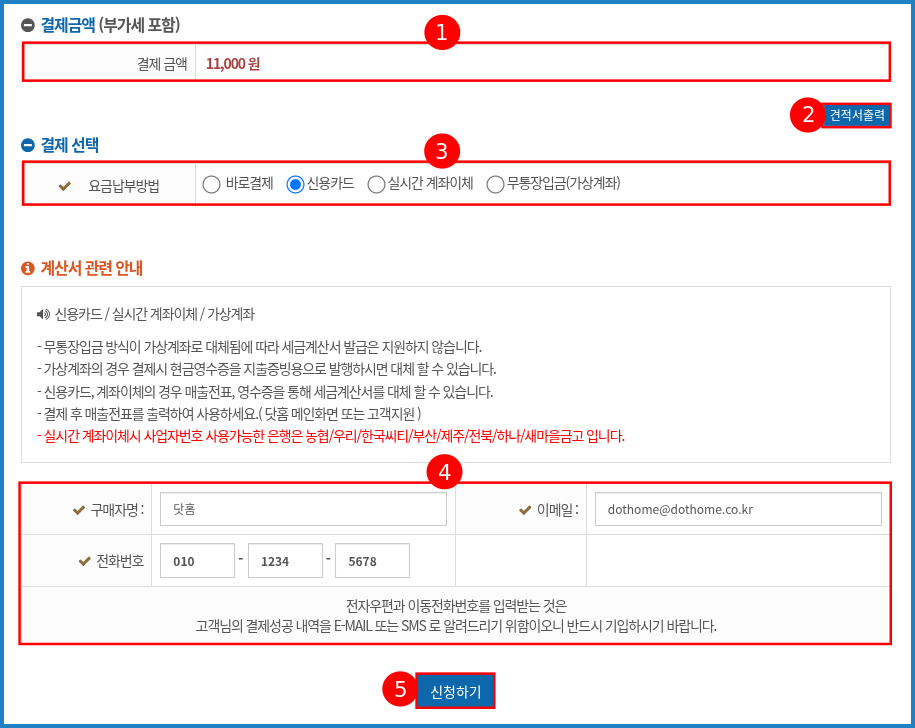The image size is (915, 728).
Task: Click the checkmark icon beside 전화번호
Action: point(85,561)
